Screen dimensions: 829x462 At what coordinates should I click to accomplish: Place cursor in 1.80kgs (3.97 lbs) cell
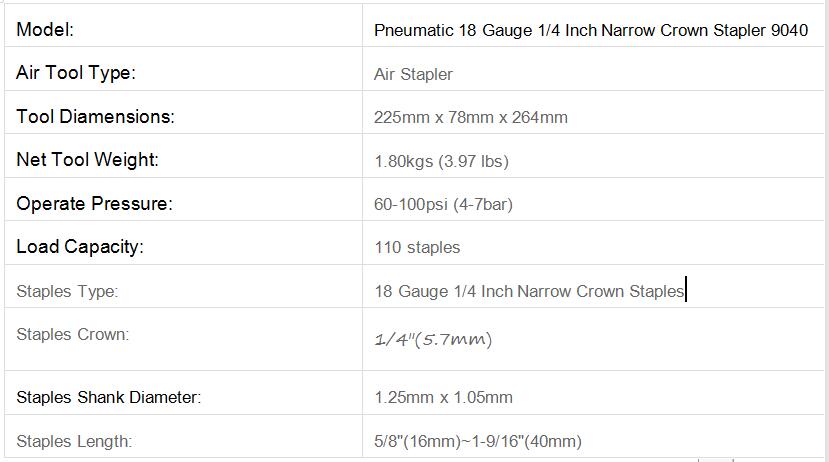pos(593,156)
